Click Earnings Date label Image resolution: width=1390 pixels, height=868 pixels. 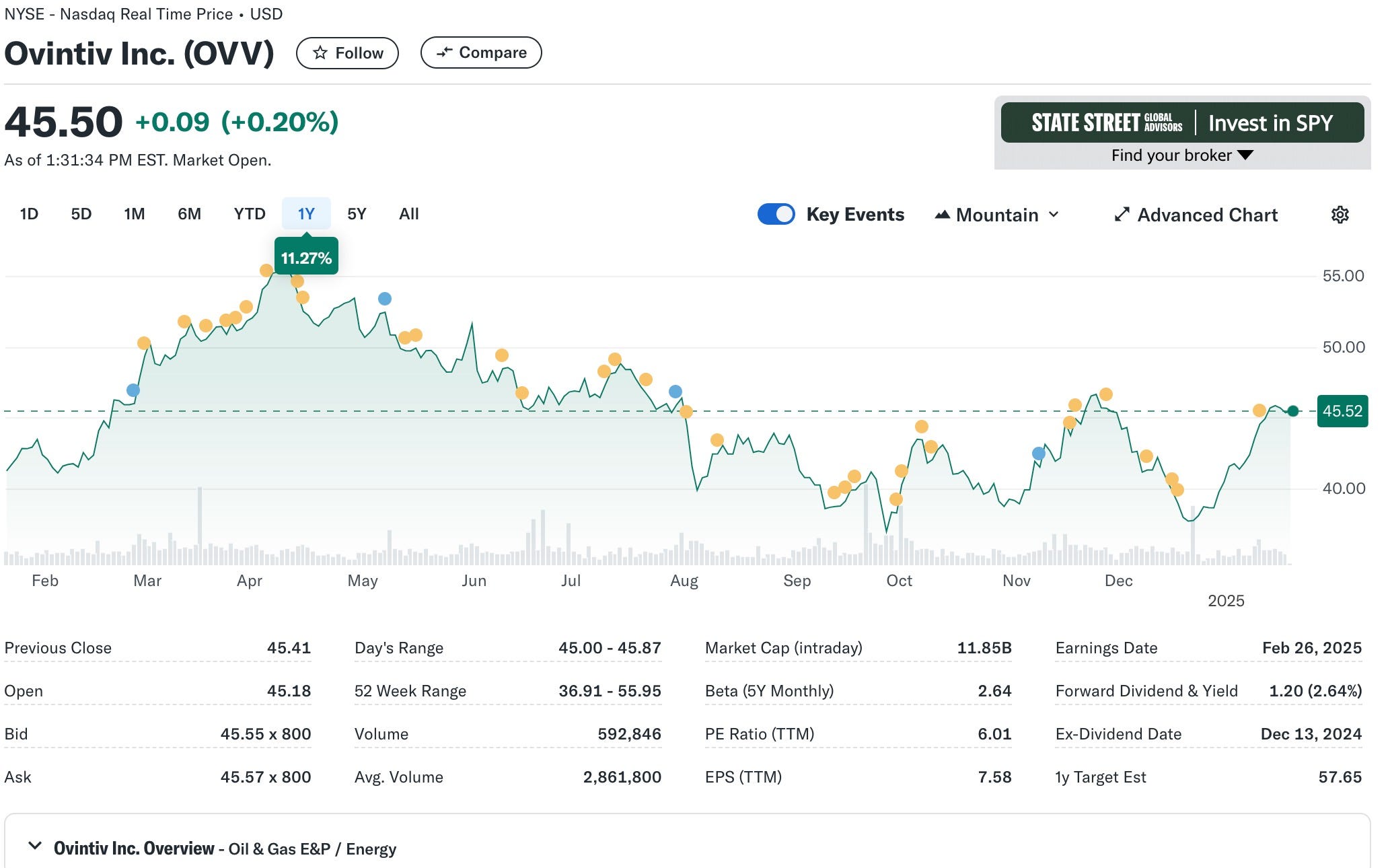1107,648
